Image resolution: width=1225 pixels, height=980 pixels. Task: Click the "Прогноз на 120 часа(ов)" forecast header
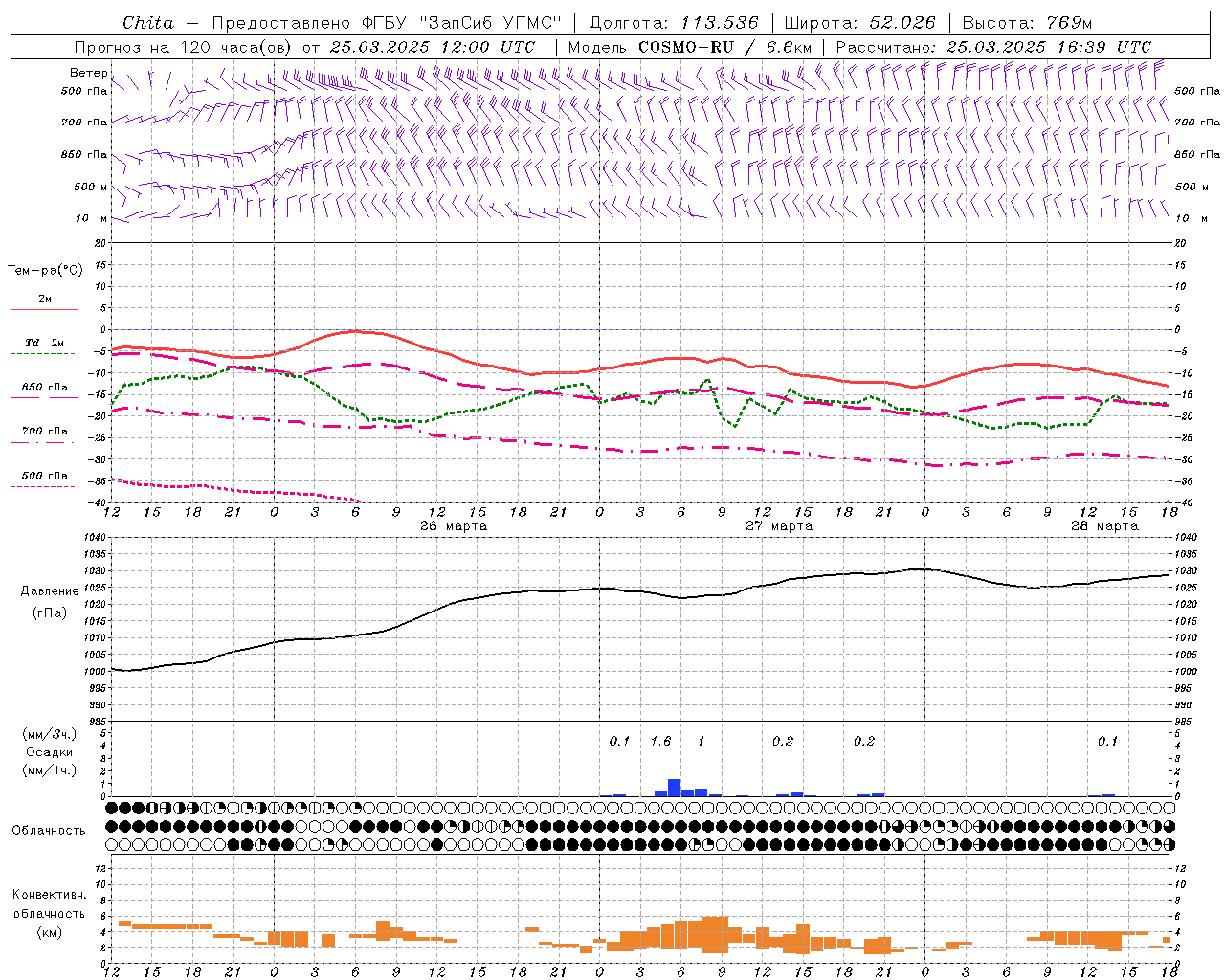[x=184, y=47]
